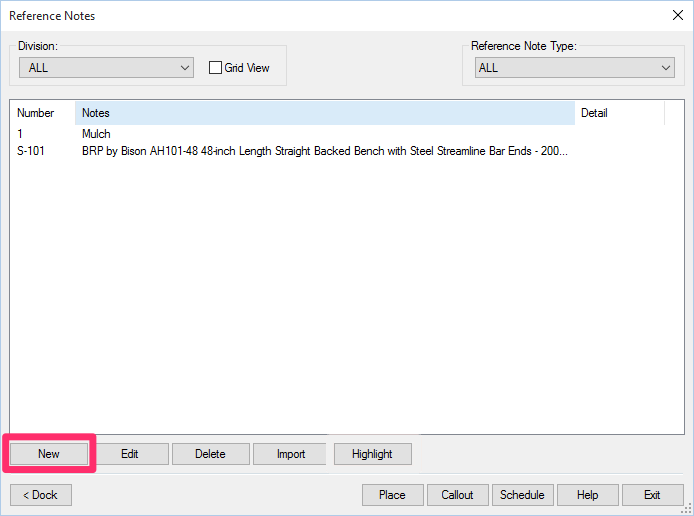Screen dimensions: 694x516
Task: Close the Reference Notes dialog
Action: click(x=678, y=15)
